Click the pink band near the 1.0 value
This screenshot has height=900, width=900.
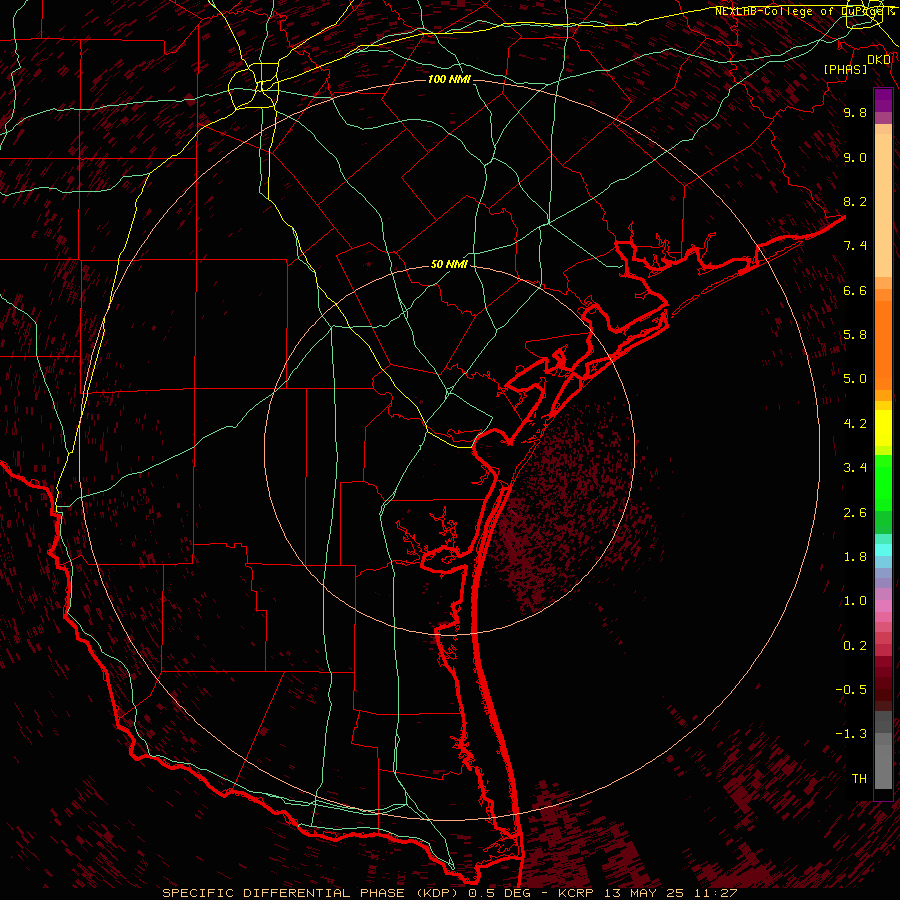883,606
